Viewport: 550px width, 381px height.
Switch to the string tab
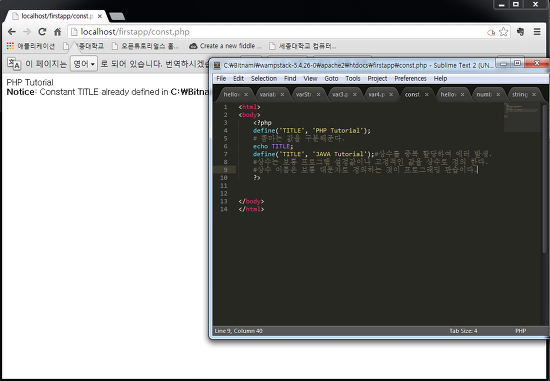click(520, 94)
